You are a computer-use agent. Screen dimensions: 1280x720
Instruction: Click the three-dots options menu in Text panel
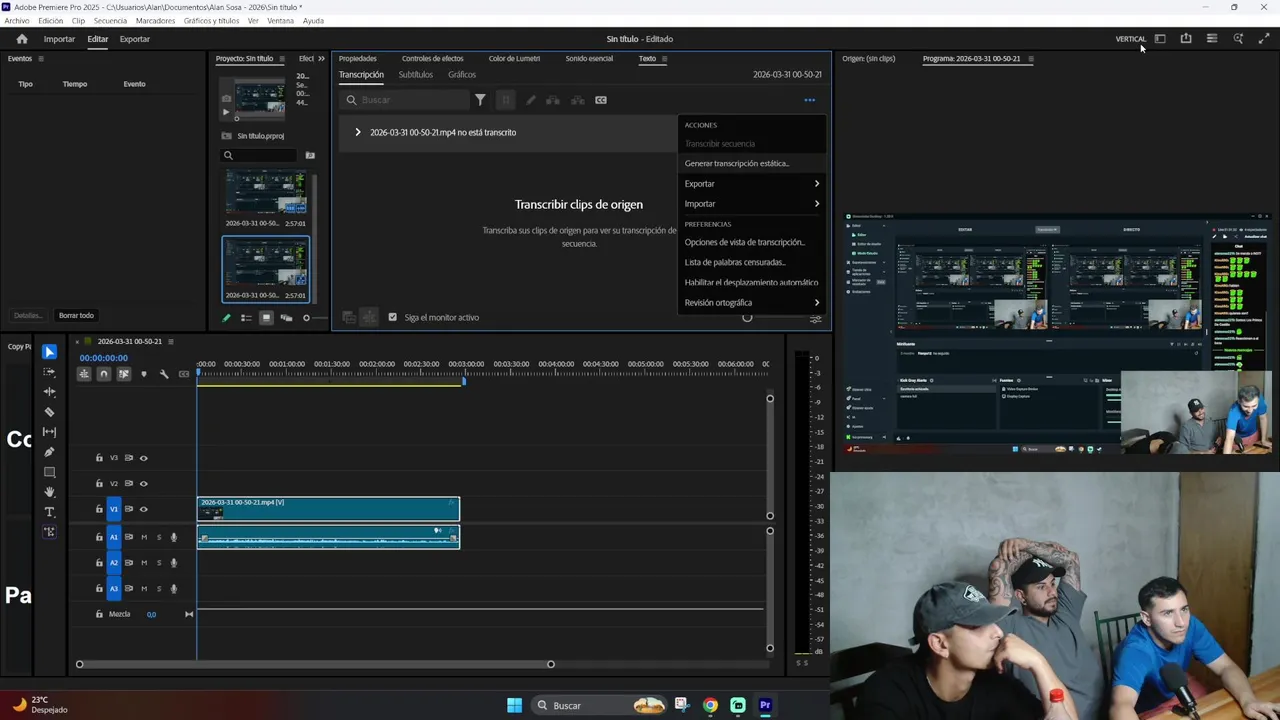[810, 100]
